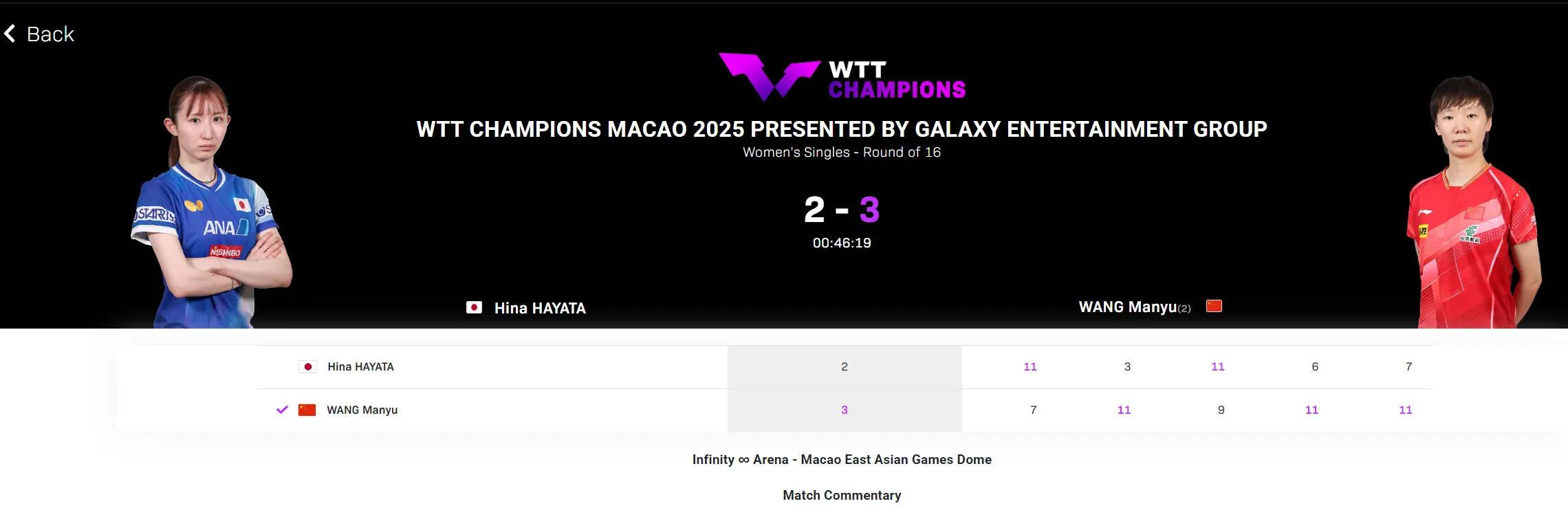The image size is (1568, 519).
Task: Click the Japan flag beside header Hina HAYATA
Action: [x=474, y=308]
